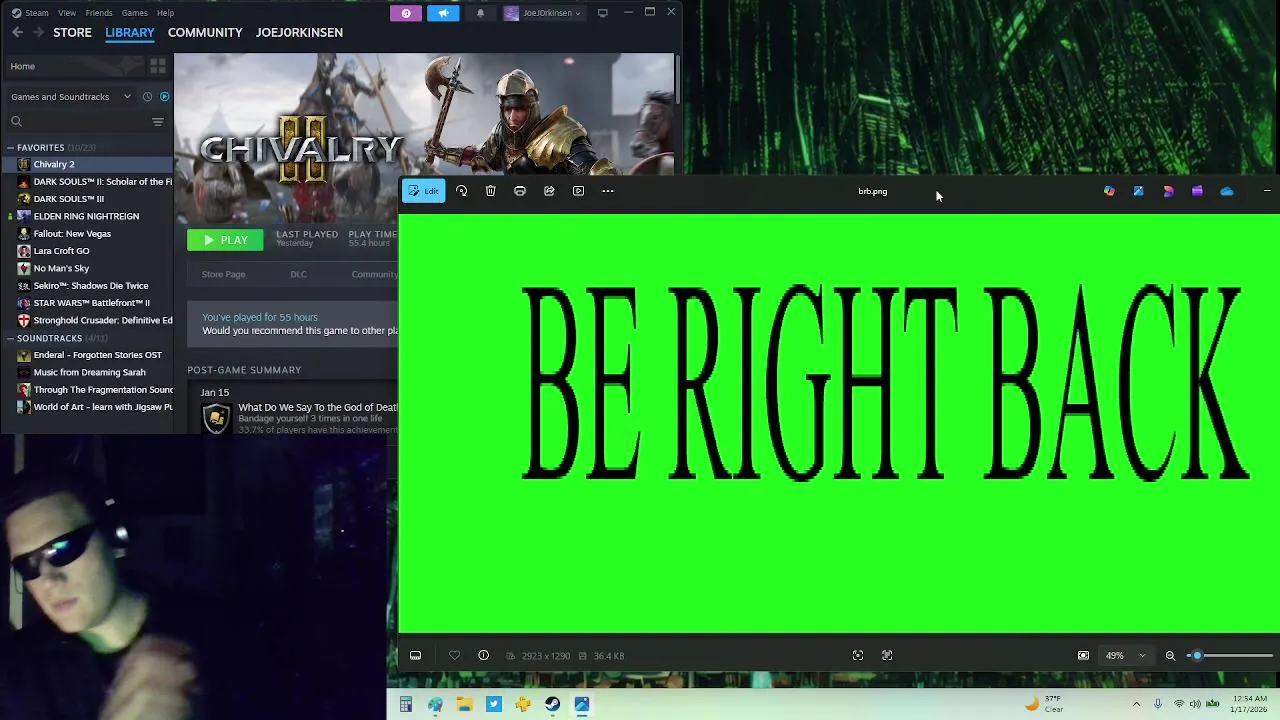Select Music from Dreaming Sarah soundtrack
The image size is (1280, 720).
(89, 373)
